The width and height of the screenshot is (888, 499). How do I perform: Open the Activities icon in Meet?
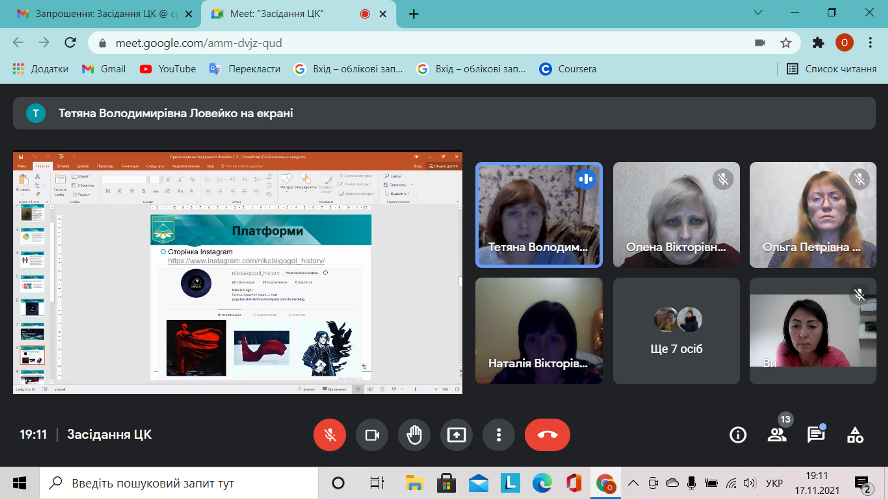pos(855,435)
